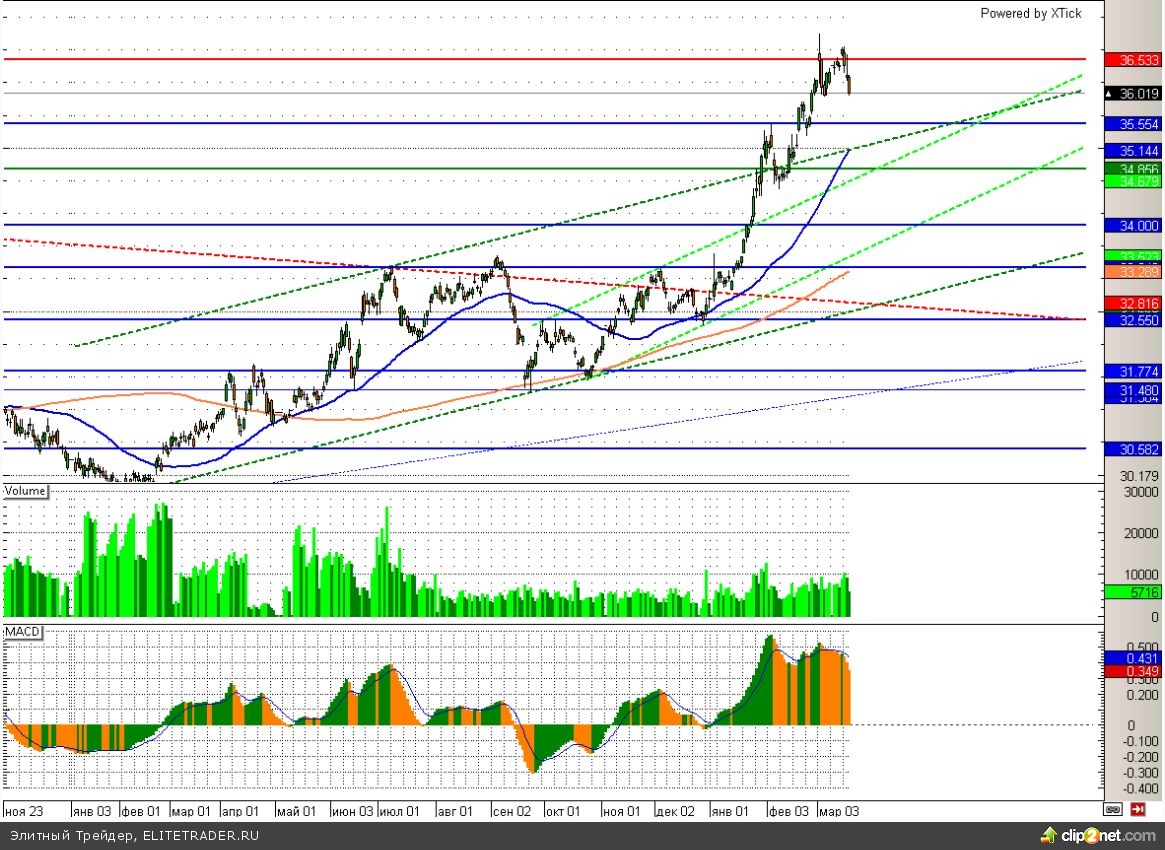Click the 'янв 01' date axis label
Screen dimensions: 1165x850
(x=730, y=811)
